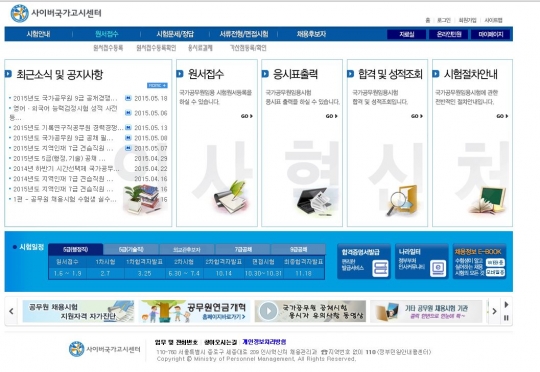
Task: Click the chalkboard book image in 시험절차안내 card
Action: [x=487, y=200]
